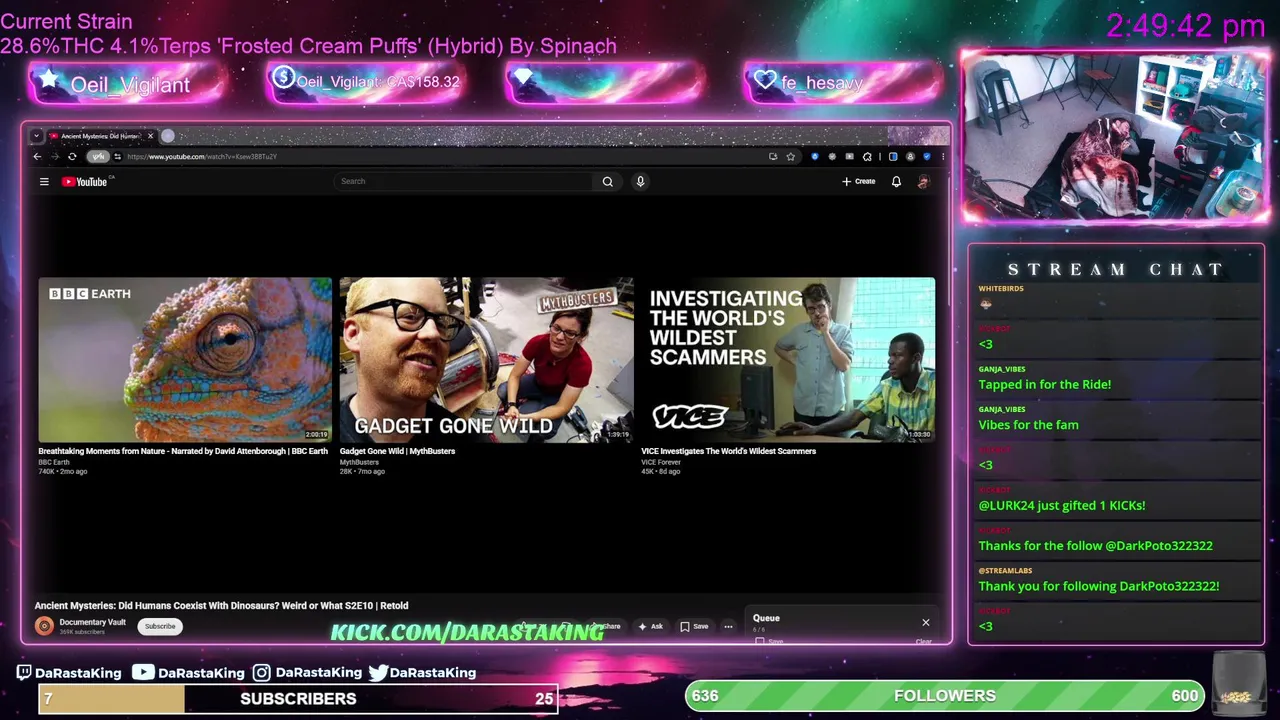The width and height of the screenshot is (1280, 720).
Task: Click the SUBSCRIBERS goal progress bar
Action: coord(298,698)
